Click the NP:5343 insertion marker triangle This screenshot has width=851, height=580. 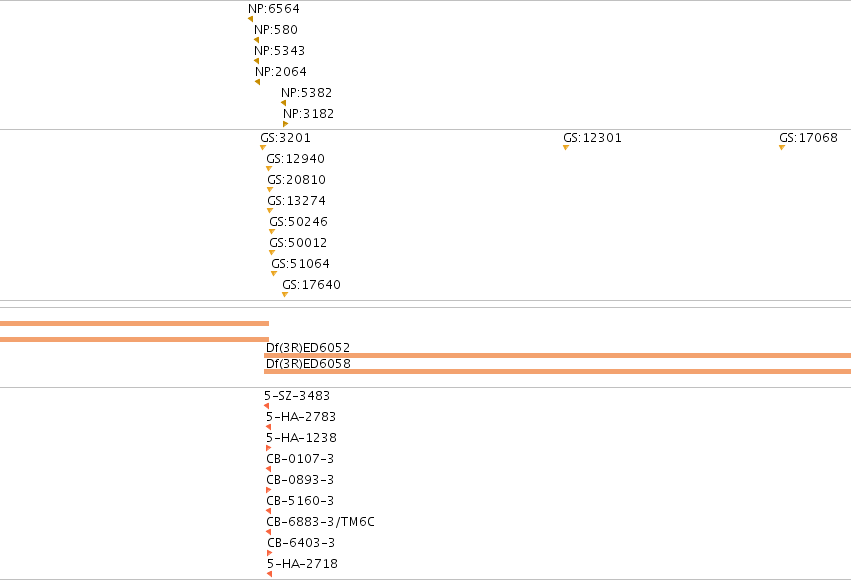click(257, 61)
